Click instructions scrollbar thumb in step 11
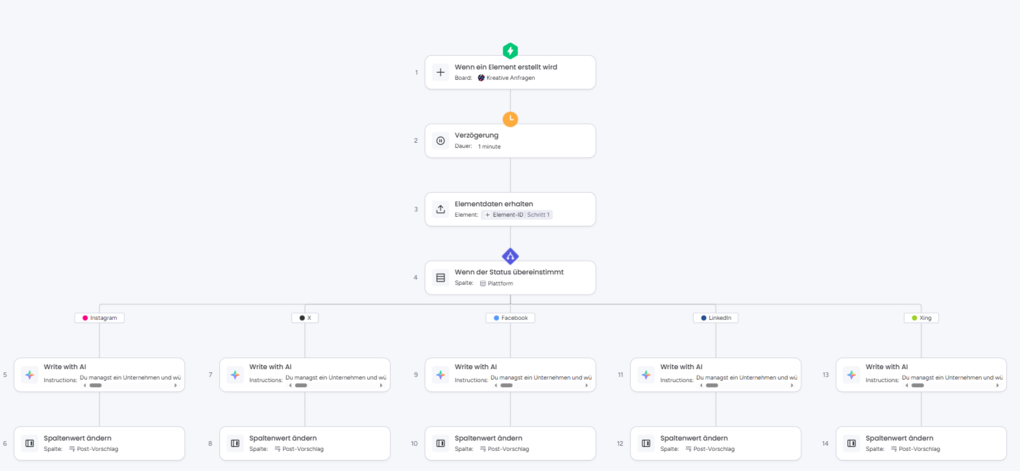This screenshot has height=471, width=1020. (712, 385)
